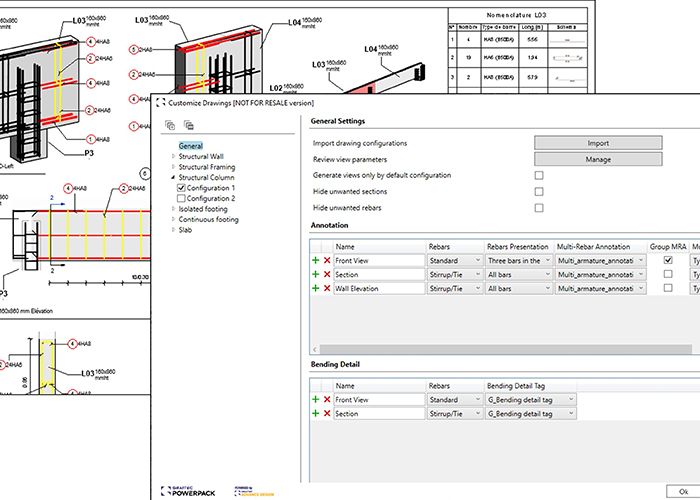Click the Name column header in Annotation table

coord(379,246)
